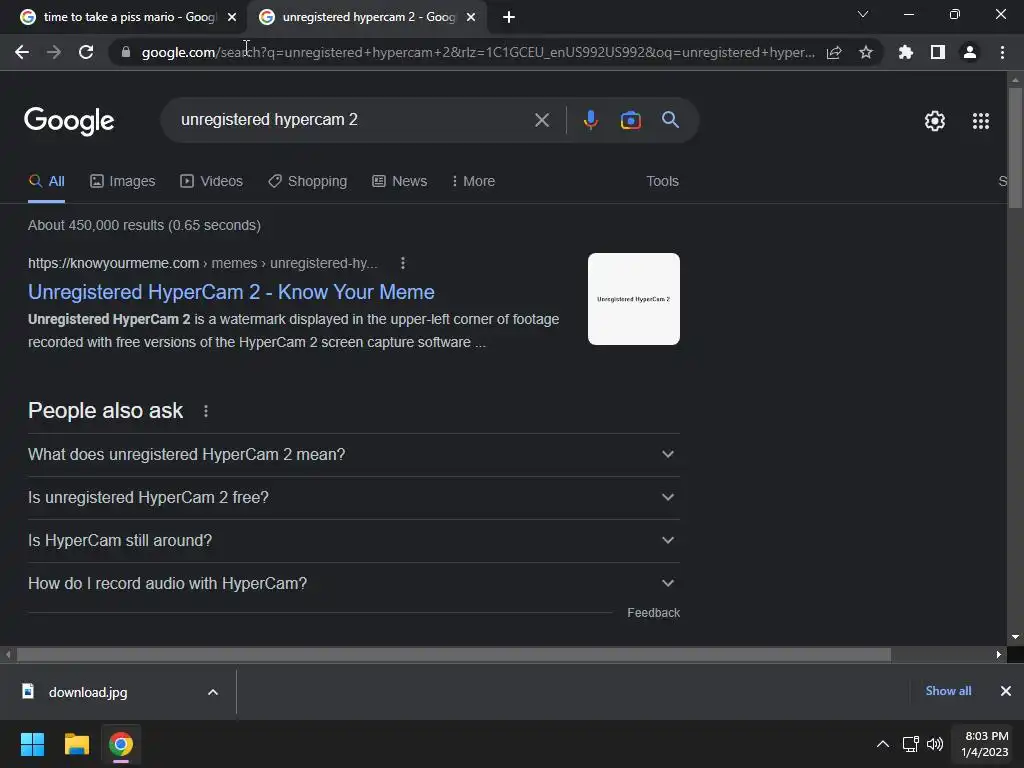Click the knowyourmeme.com URL breadcrumb
This screenshot has height=768, width=1024.
202,263
